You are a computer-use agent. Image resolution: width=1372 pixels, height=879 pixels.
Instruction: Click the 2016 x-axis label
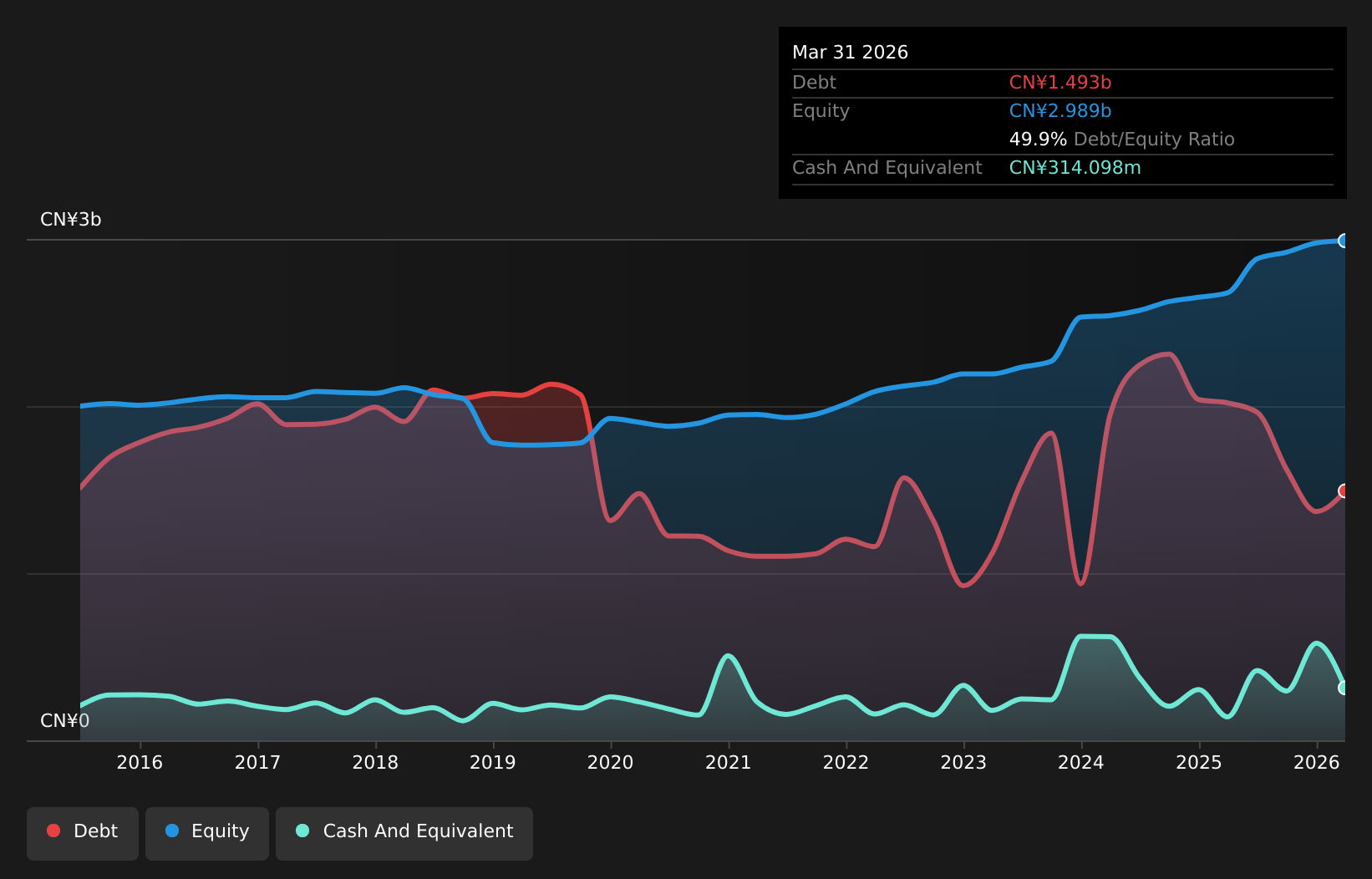pos(140,762)
